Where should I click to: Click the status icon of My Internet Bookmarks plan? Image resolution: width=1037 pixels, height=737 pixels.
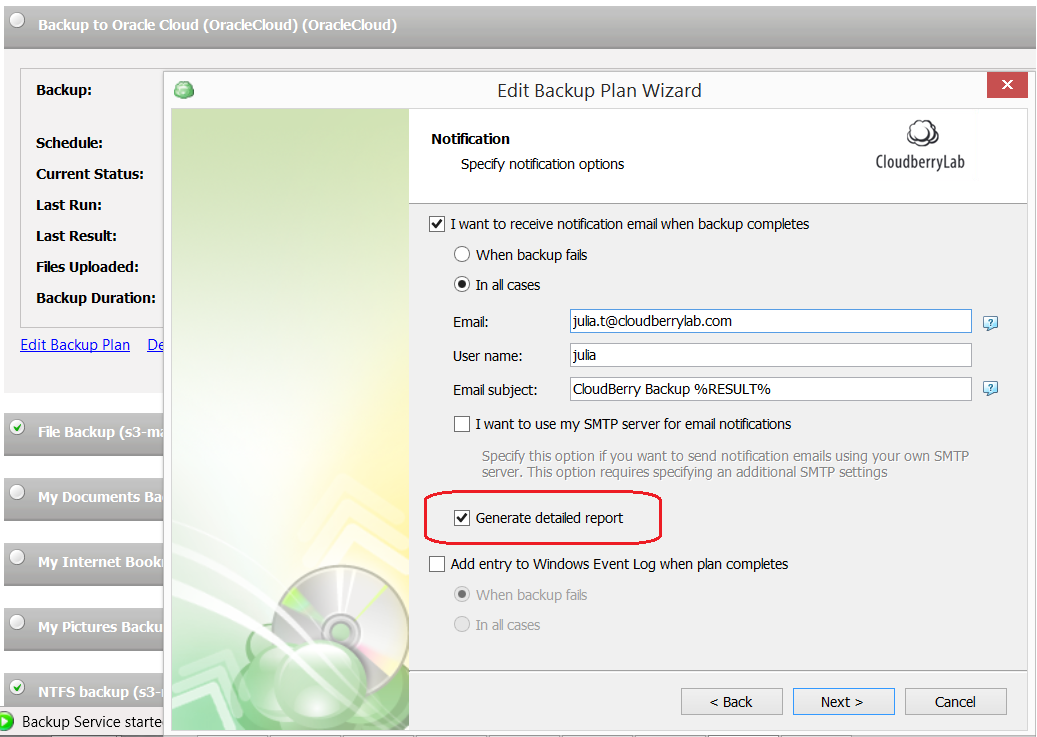[x=17, y=558]
